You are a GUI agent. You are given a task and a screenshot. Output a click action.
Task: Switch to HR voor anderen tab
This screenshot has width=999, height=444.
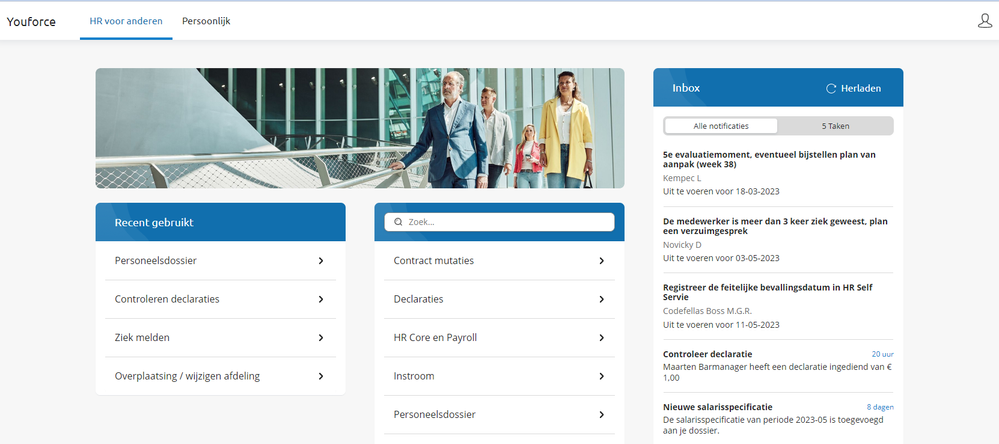[126, 21]
